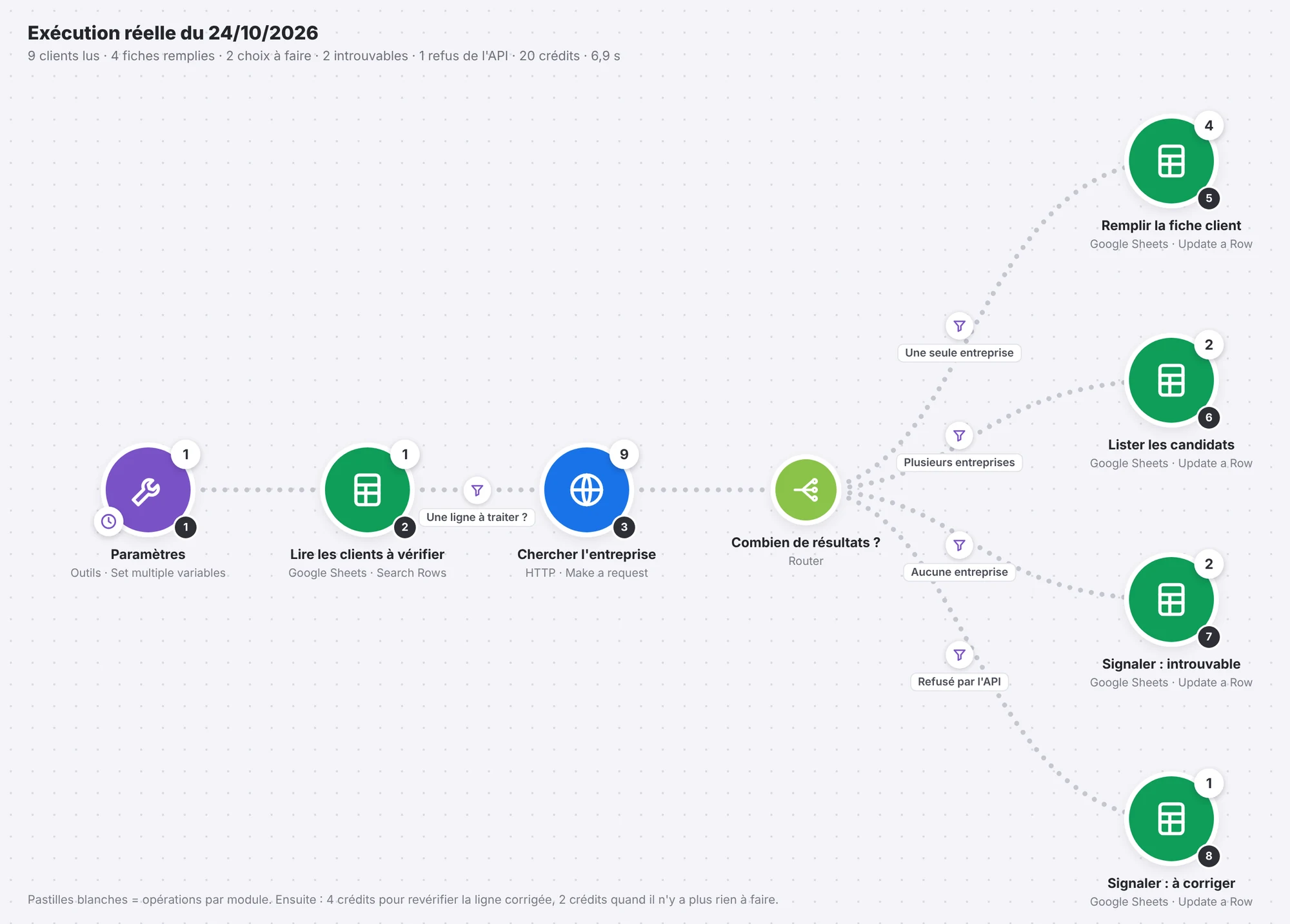
Task: Click the dark badge 8 on 'Signaler : à corriger'
Action: [x=1209, y=856]
